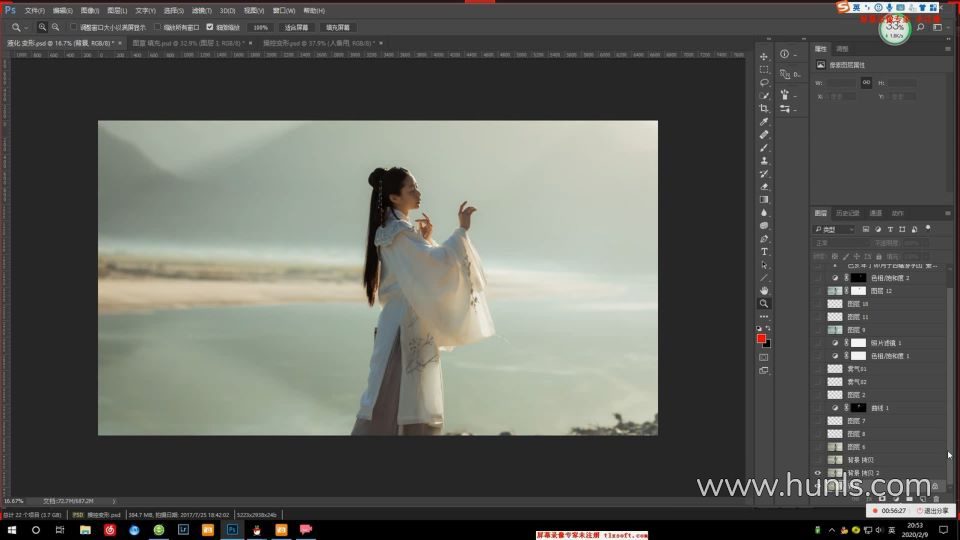
Task: Select the Clone Stamp tool
Action: tap(763, 160)
